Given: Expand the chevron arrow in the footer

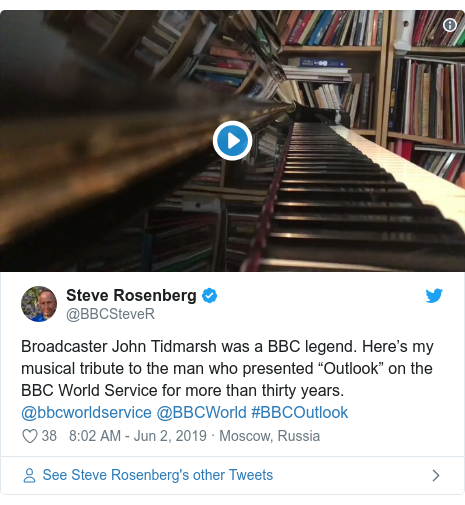Looking at the screenshot, I should coord(435,476).
